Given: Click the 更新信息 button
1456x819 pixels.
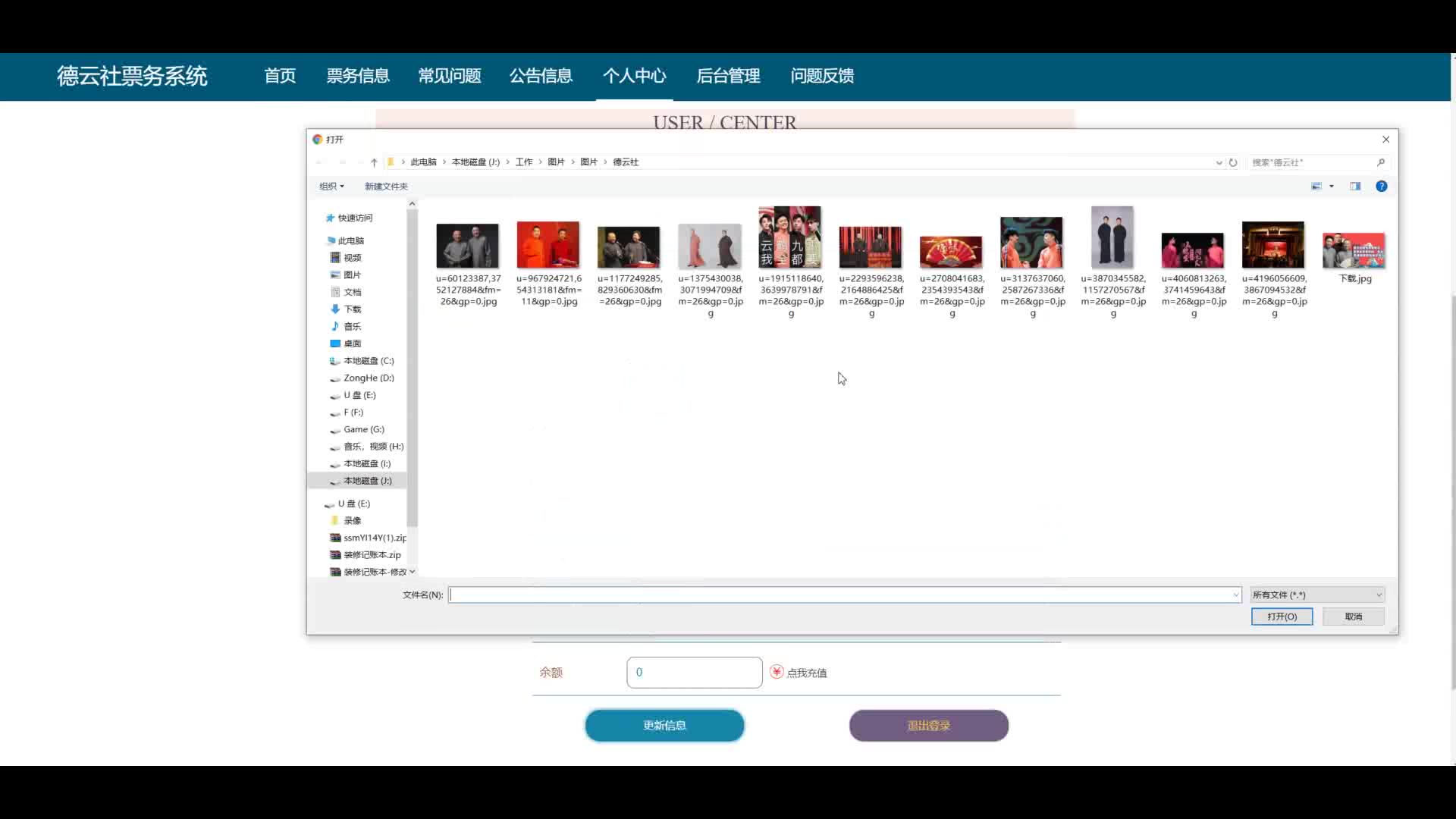Looking at the screenshot, I should 664,726.
